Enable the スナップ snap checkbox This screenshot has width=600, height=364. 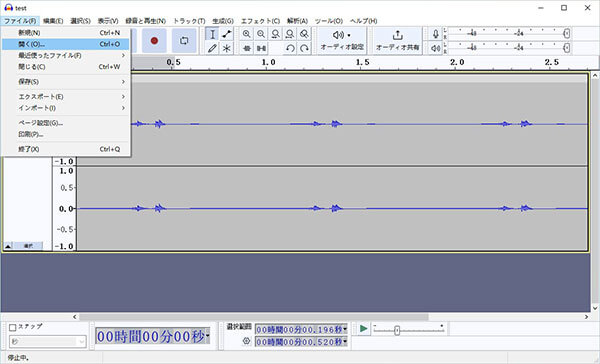(13, 327)
